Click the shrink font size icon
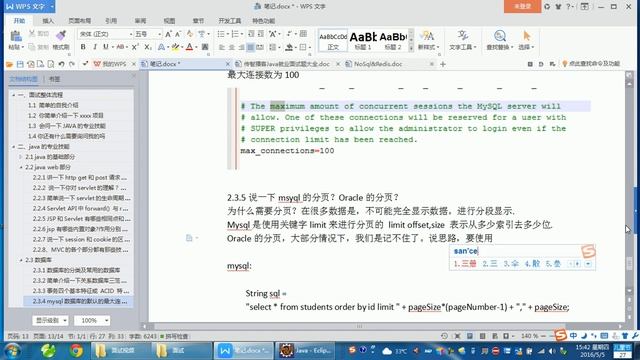 [x=179, y=34]
